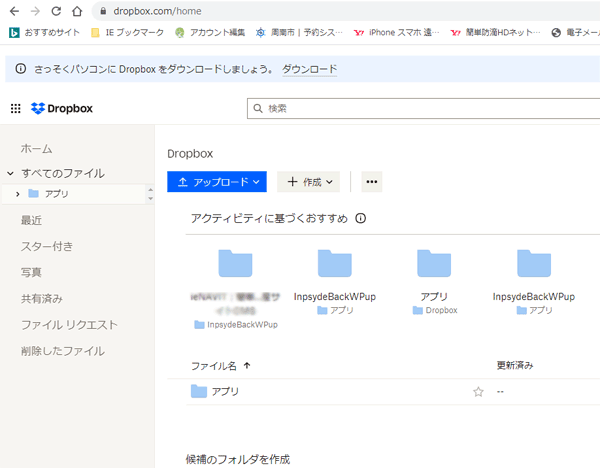600x468 pixels.
Task: Click the Dropbox location label under アプリ
Action: (x=435, y=310)
